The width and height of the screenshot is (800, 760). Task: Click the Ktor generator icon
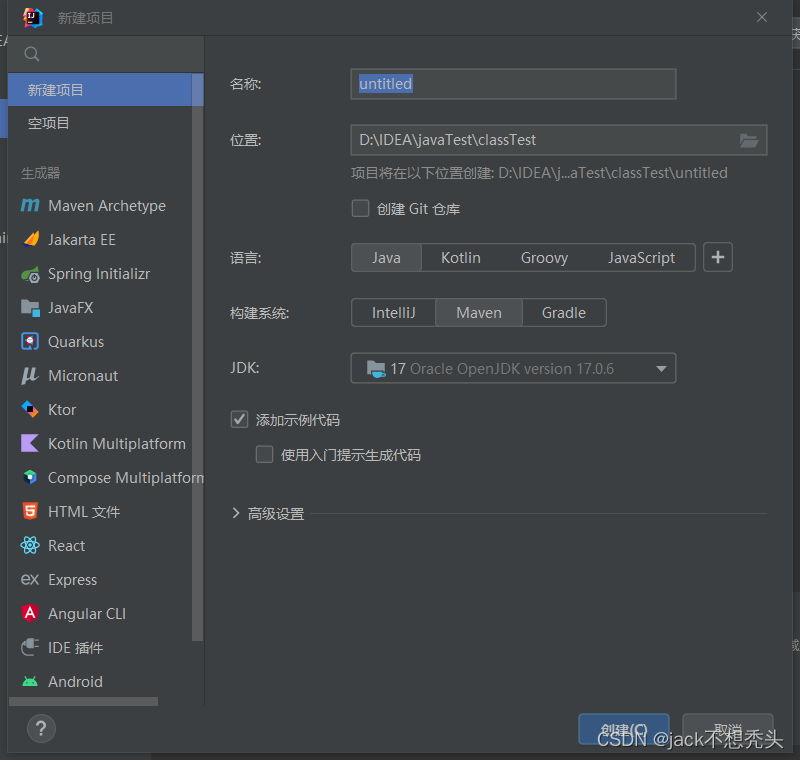tap(30, 409)
